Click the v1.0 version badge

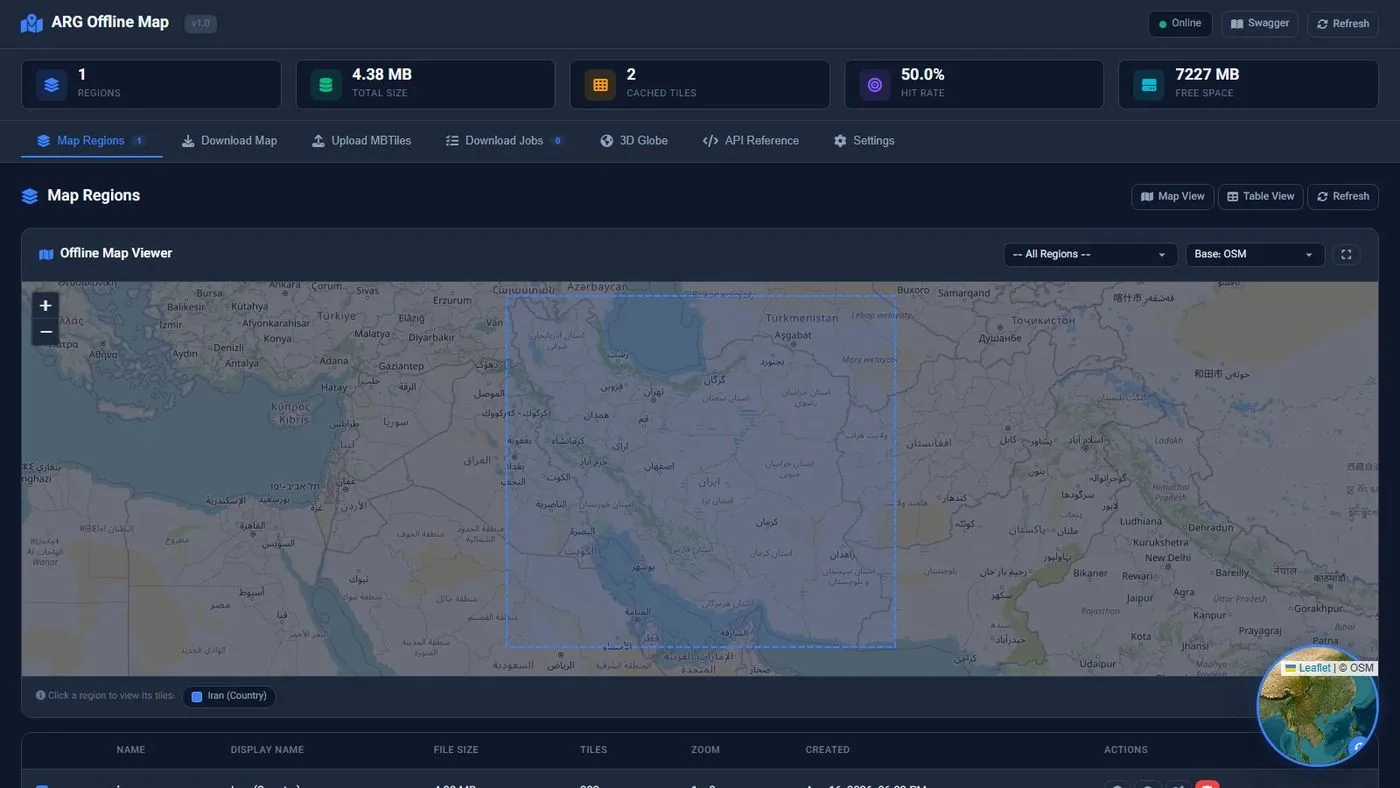(201, 23)
